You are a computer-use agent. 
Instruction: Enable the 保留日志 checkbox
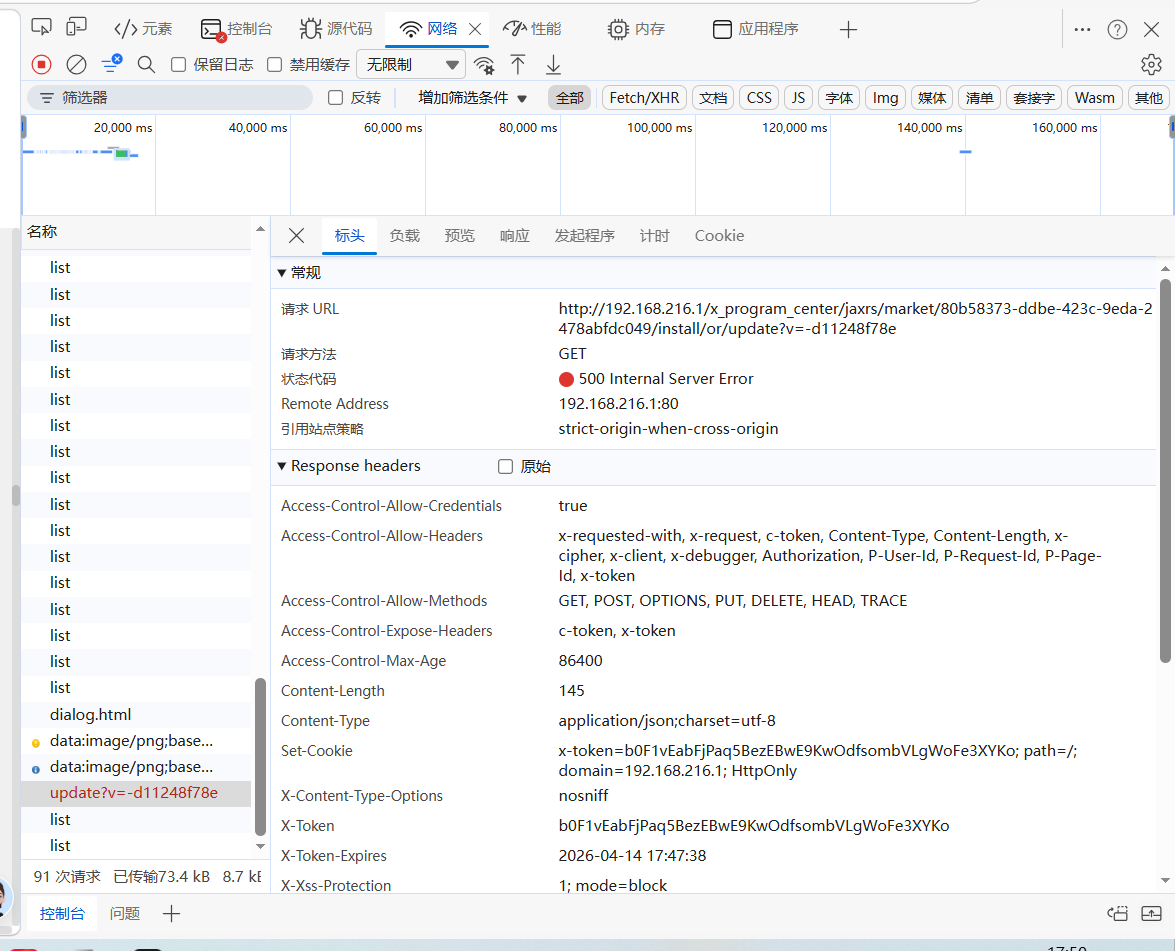click(179, 65)
